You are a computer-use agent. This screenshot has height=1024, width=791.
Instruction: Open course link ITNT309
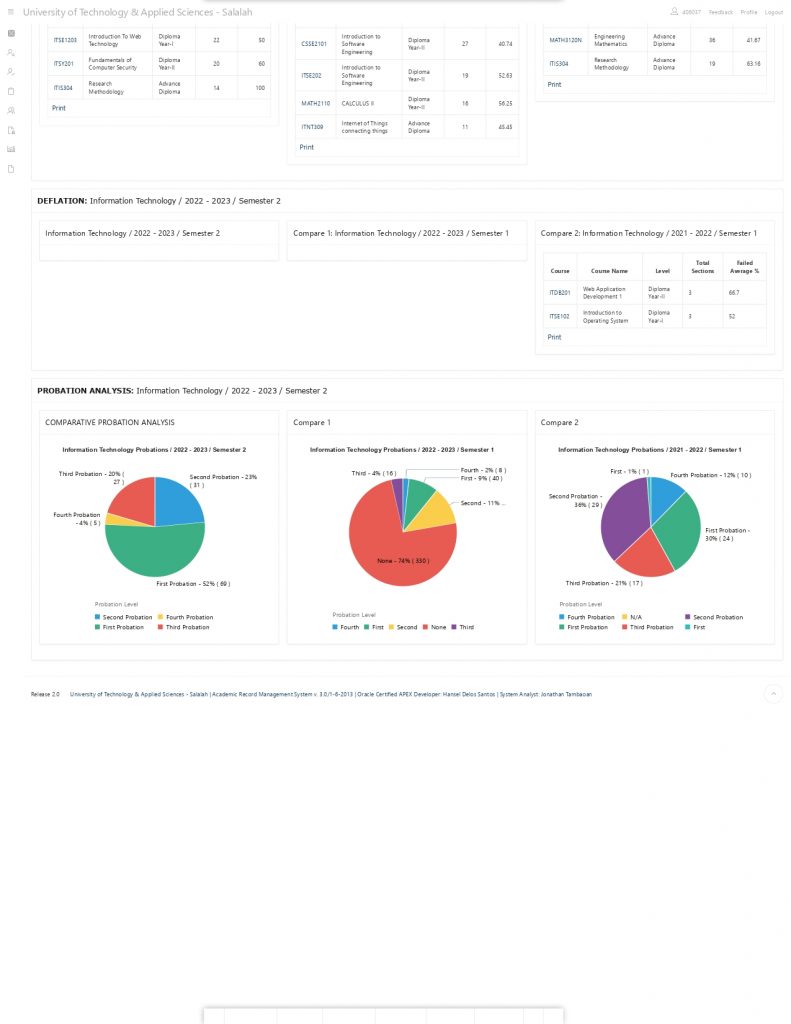click(312, 127)
